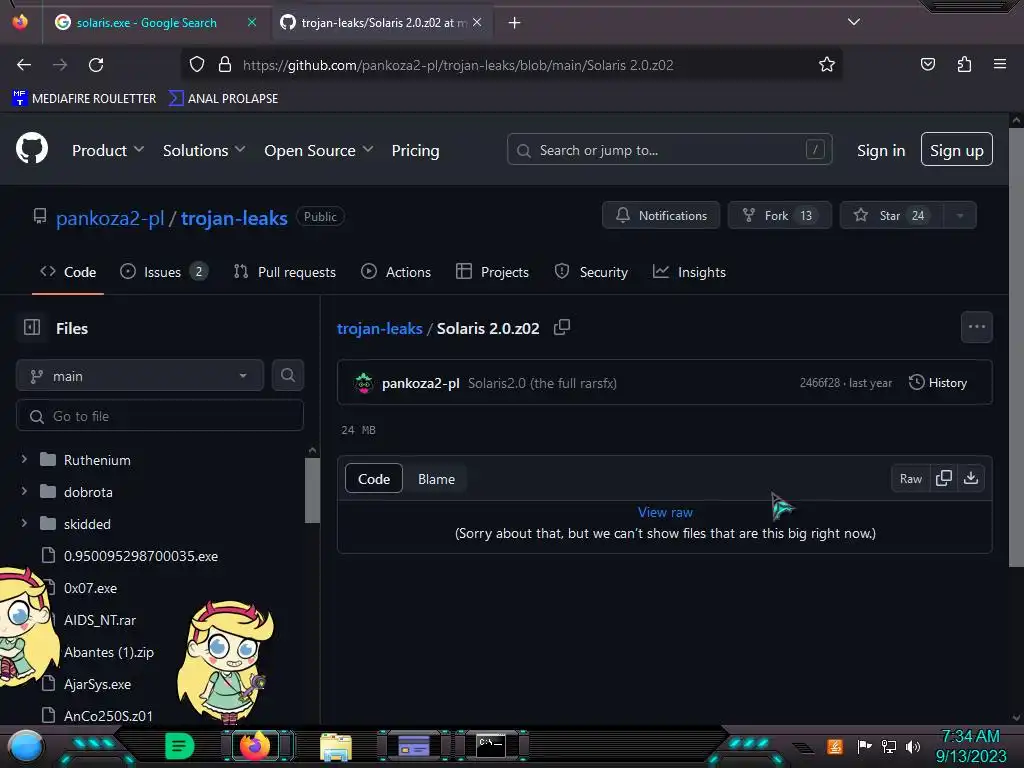The width and height of the screenshot is (1024, 768).
Task: Open the three-dot file options menu
Action: click(x=976, y=327)
